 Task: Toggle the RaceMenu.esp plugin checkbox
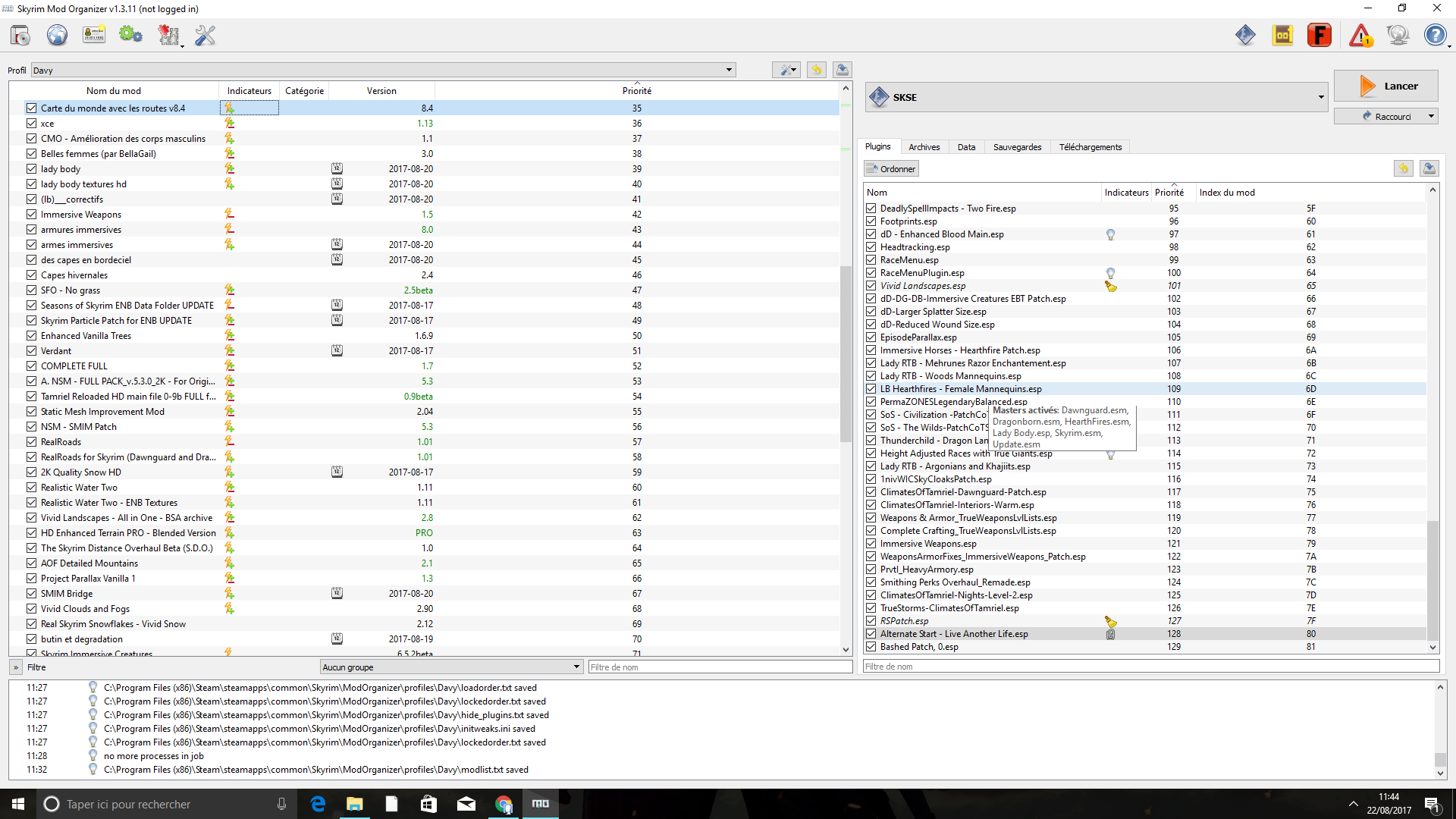[871, 260]
